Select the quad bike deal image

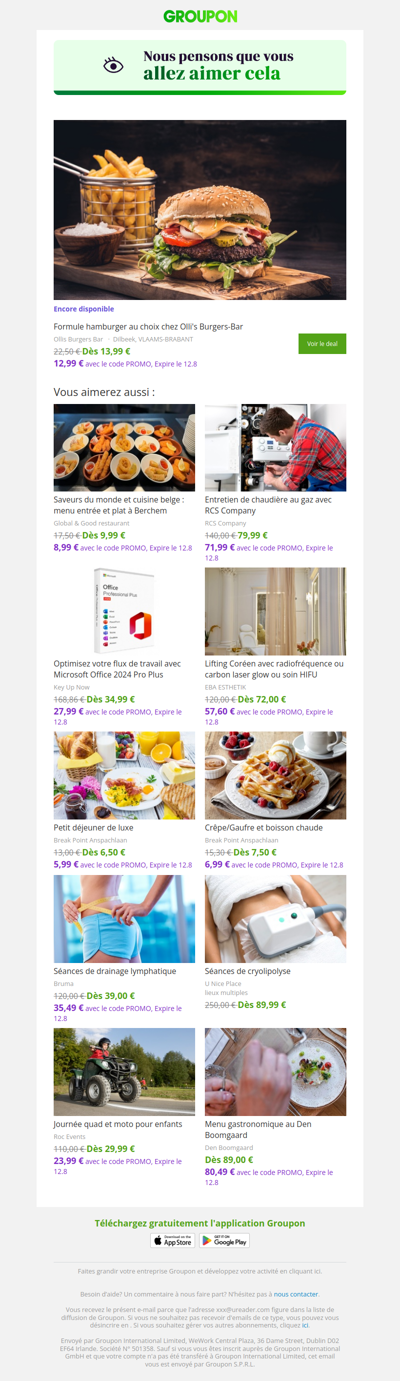pos(125,1072)
